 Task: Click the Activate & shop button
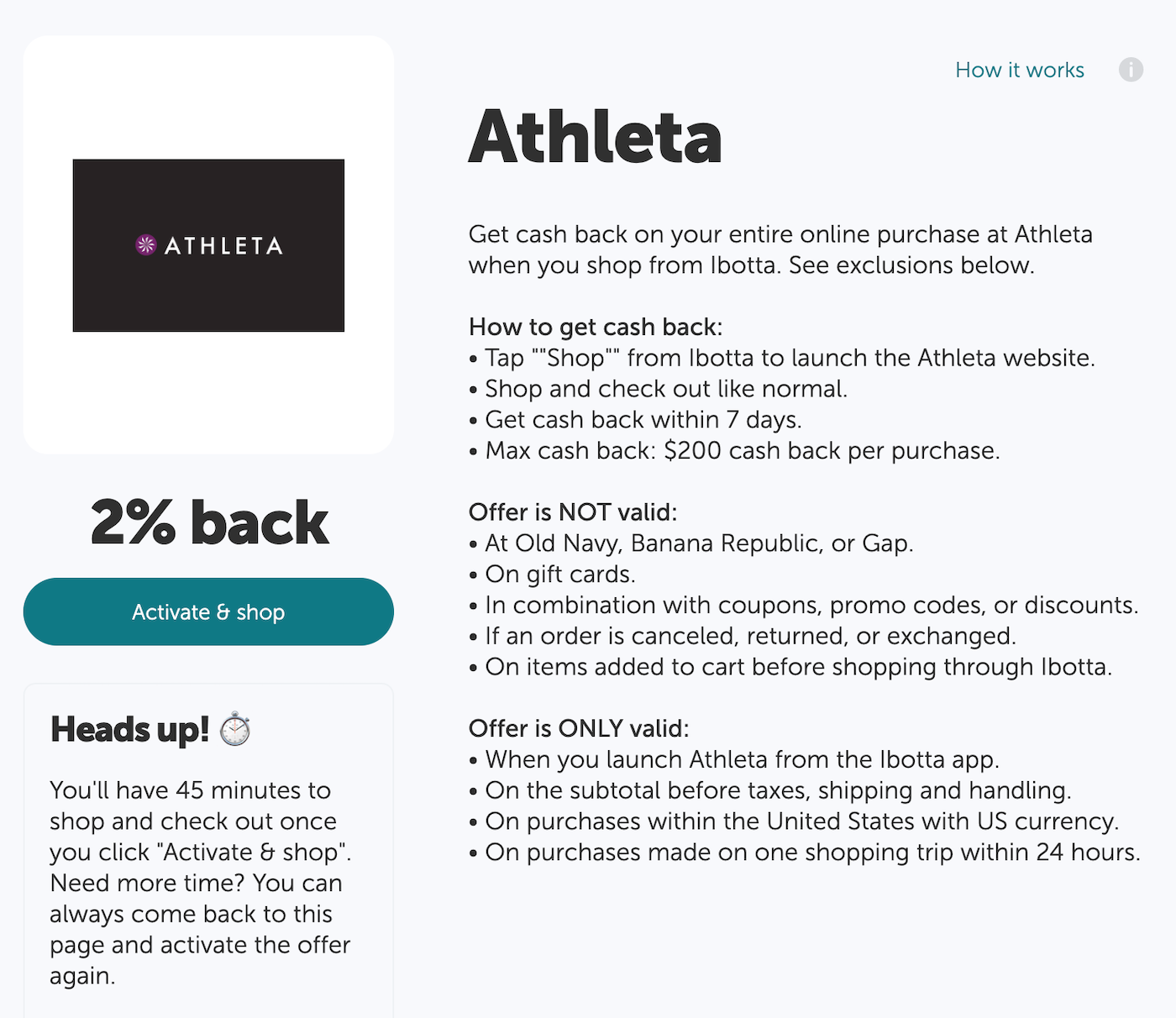tap(208, 612)
